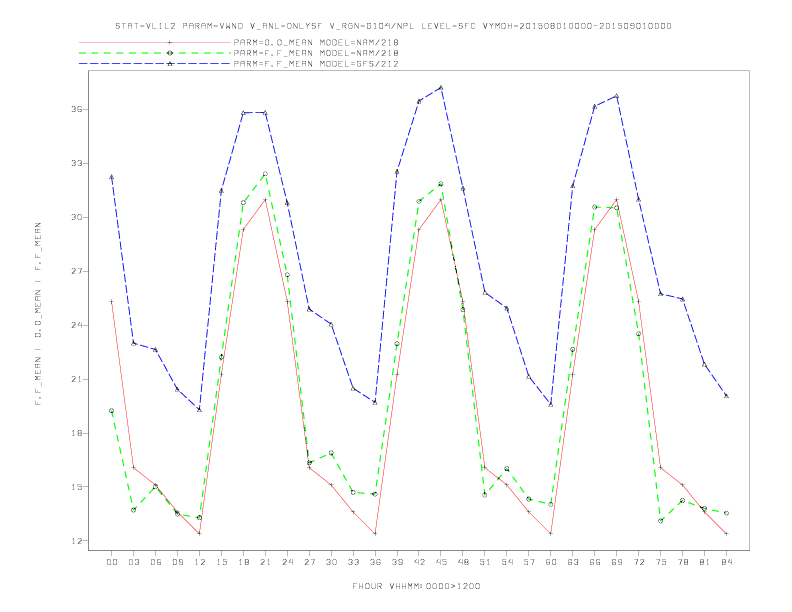Click blue GFS point at hour 18
The height and width of the screenshot is (612, 792).
(243, 113)
